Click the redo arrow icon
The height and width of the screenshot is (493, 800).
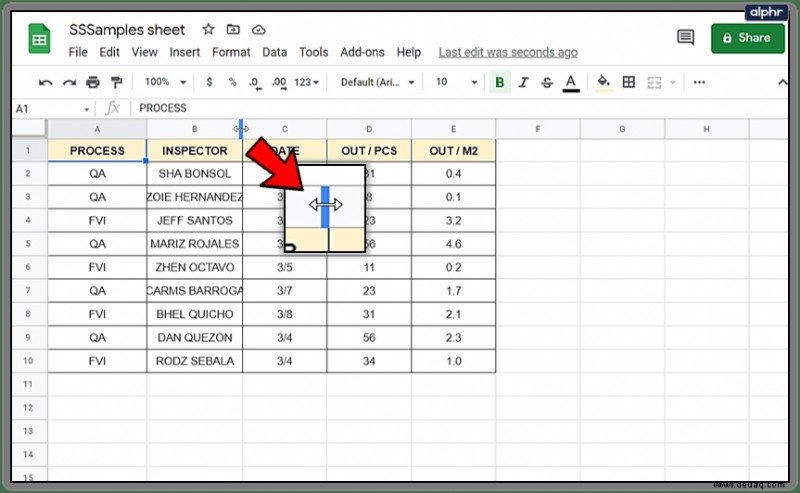[x=69, y=83]
